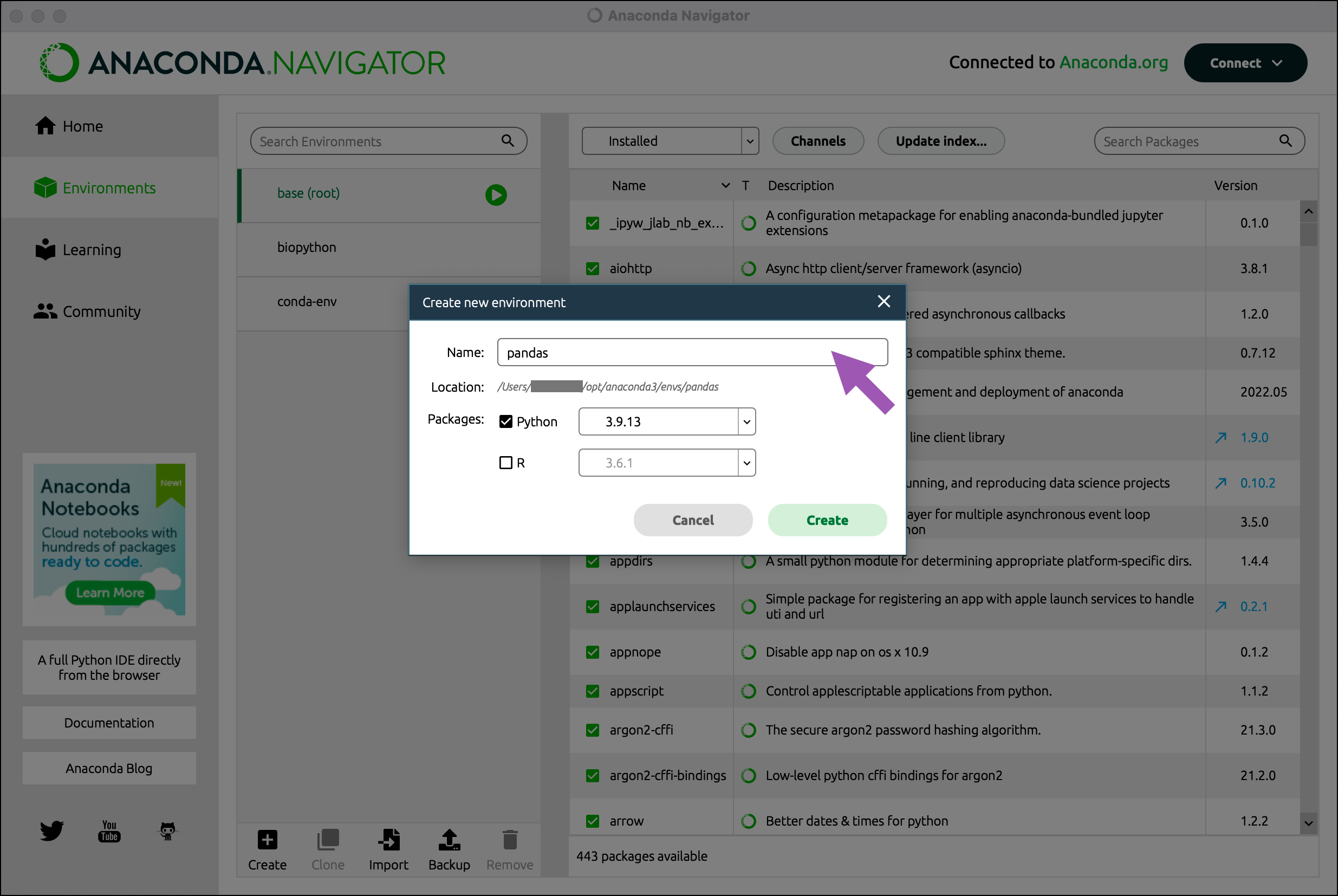Screen dimensions: 1338x896
Task: Open the Twitter bird icon link
Action: point(51,831)
